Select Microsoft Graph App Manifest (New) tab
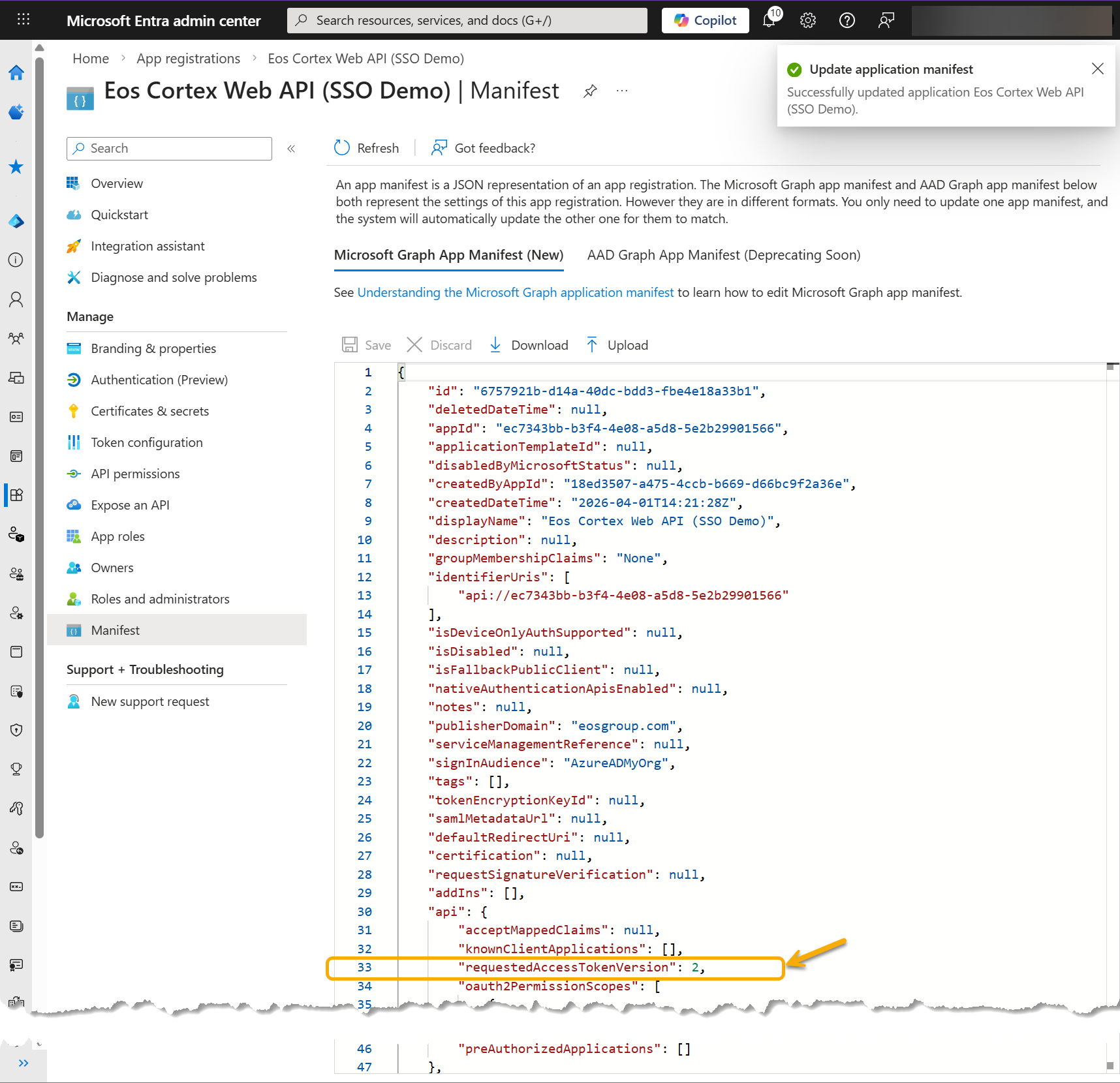This screenshot has width=1120, height=1083. coord(448,255)
